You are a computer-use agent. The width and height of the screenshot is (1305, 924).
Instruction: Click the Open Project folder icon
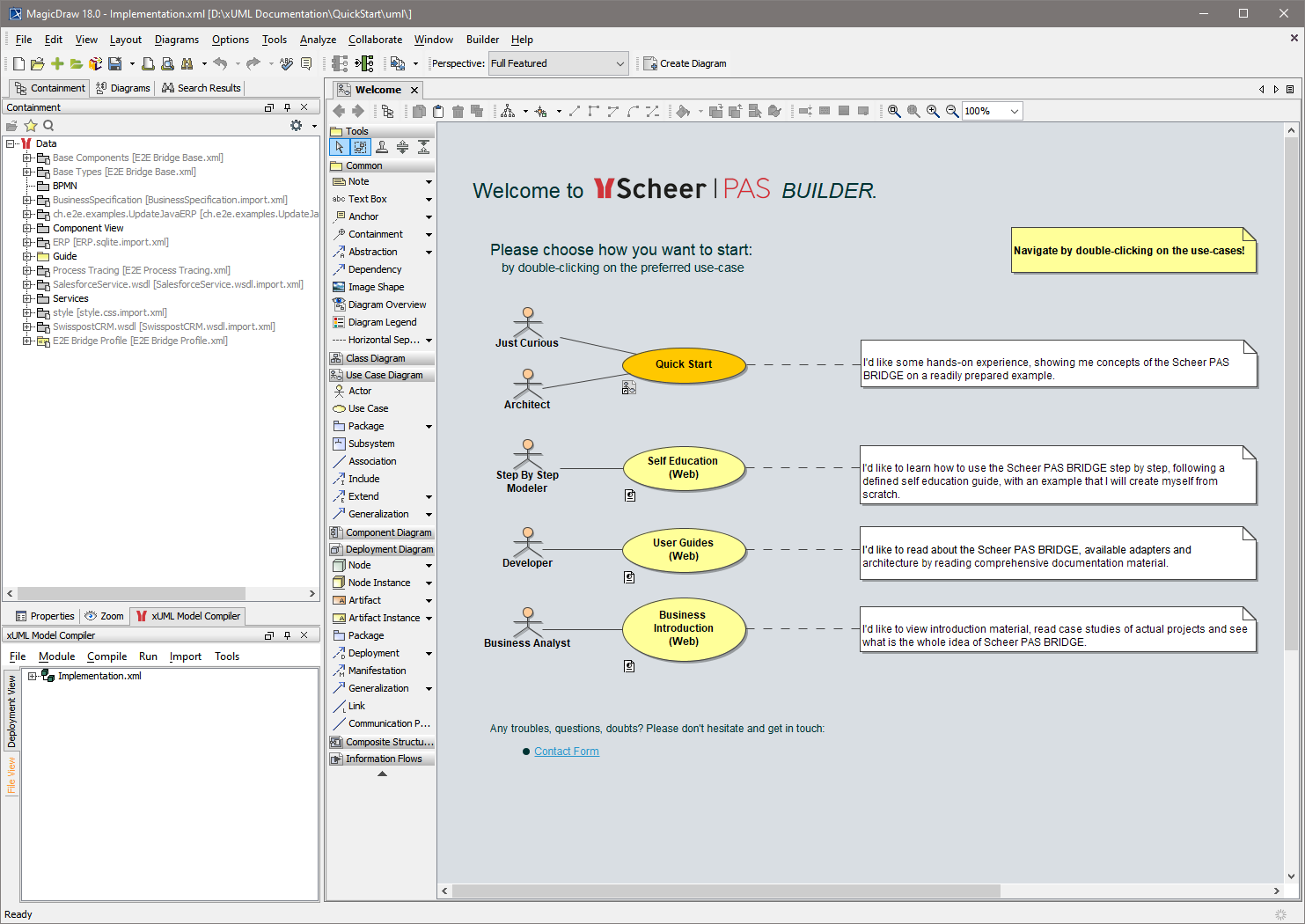(37, 63)
